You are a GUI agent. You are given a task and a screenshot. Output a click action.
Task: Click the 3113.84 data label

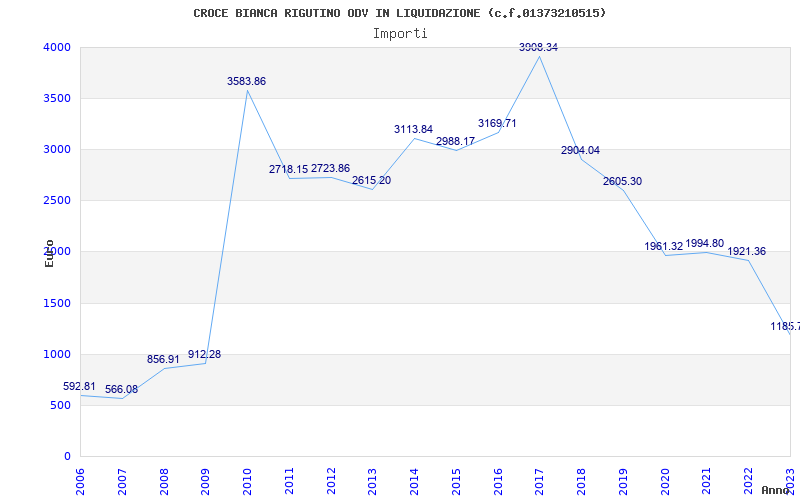pos(413,130)
